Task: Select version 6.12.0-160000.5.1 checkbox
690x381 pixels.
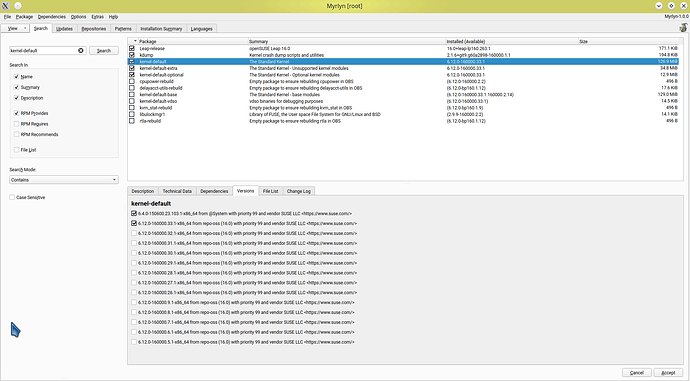Action: pos(134,342)
